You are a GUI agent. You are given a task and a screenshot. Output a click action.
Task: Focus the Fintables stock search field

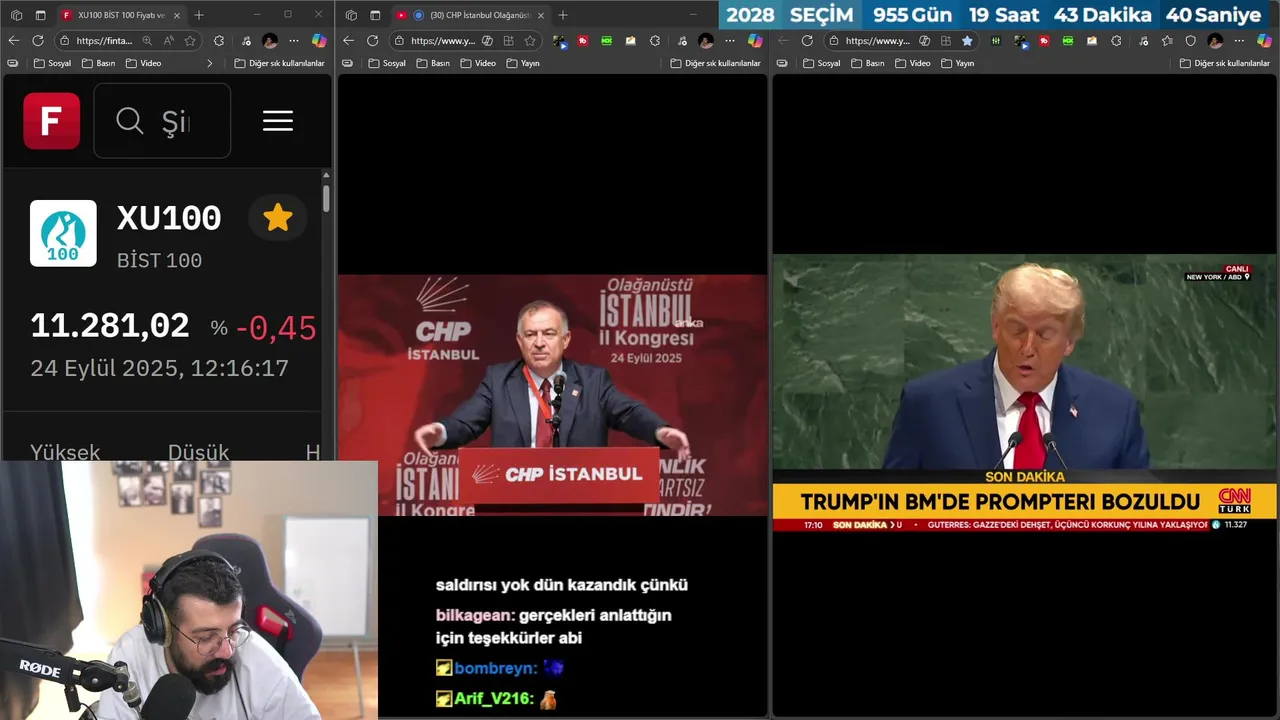(162, 121)
